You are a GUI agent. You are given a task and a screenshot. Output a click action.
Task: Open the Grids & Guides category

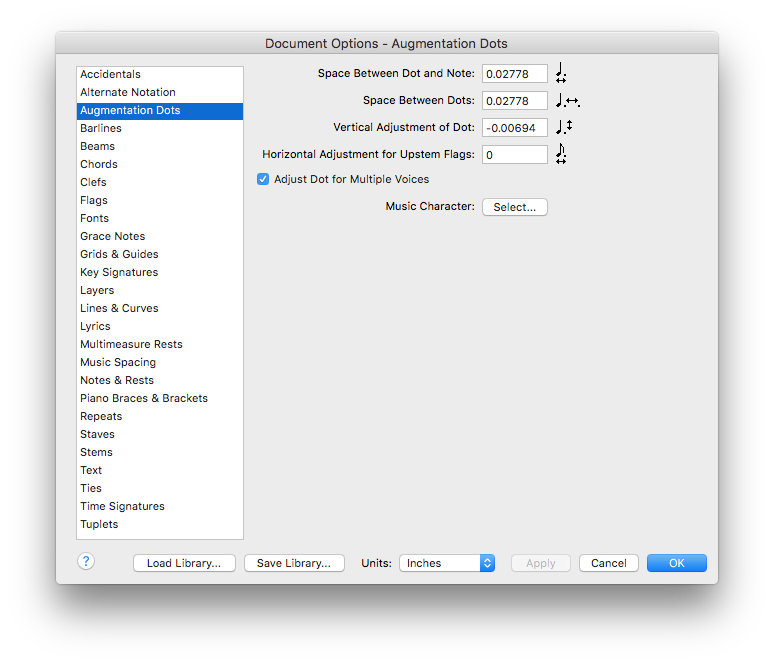[x=160, y=254]
